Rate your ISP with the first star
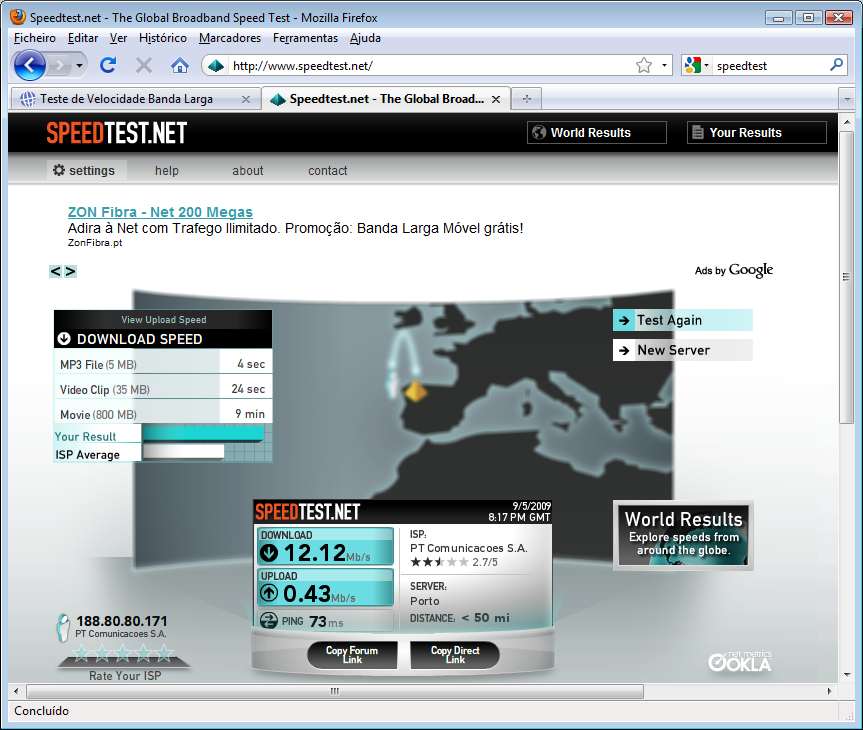Viewport: 863px width, 730px height. 81,653
